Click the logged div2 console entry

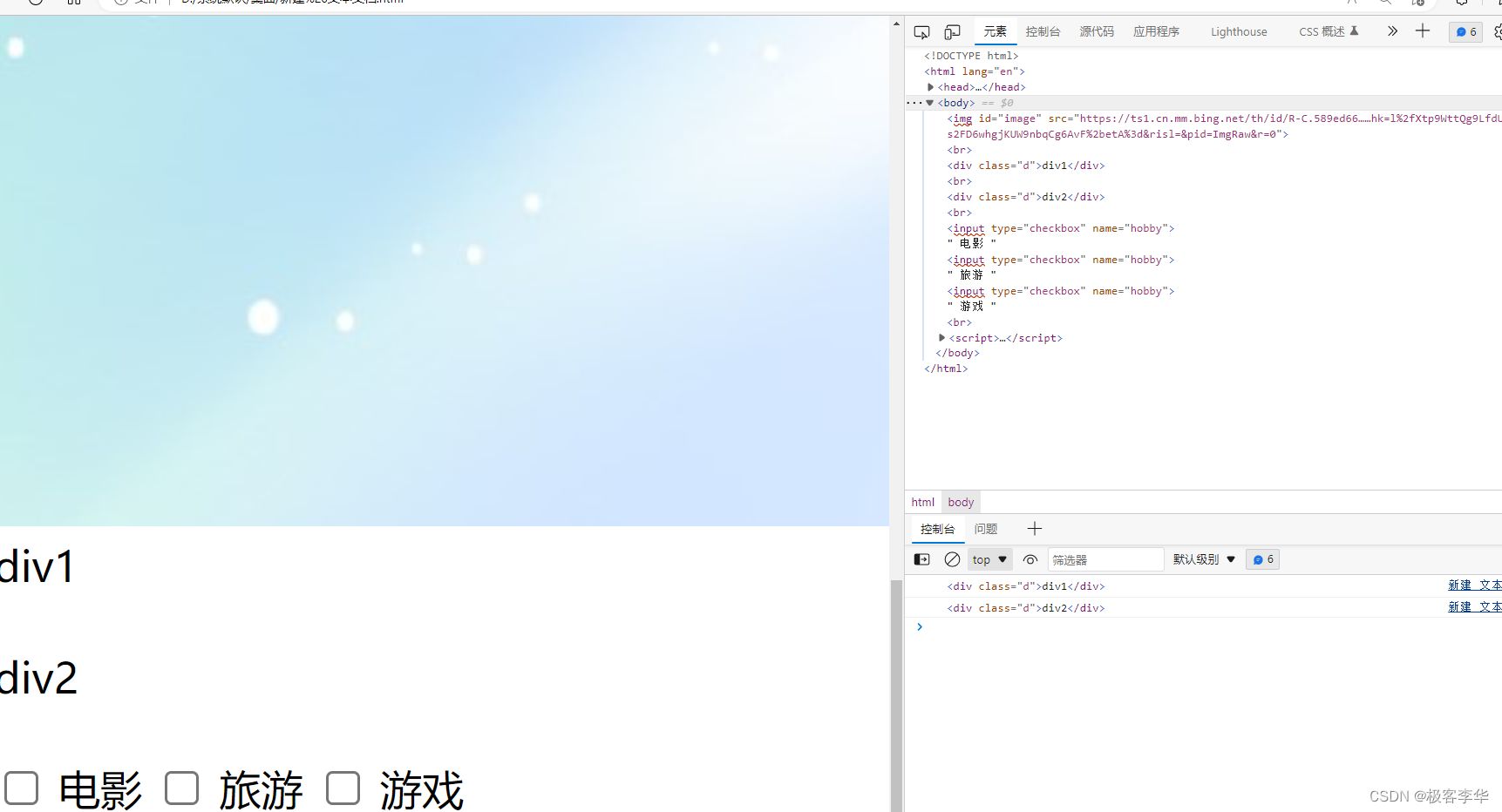coord(1026,608)
